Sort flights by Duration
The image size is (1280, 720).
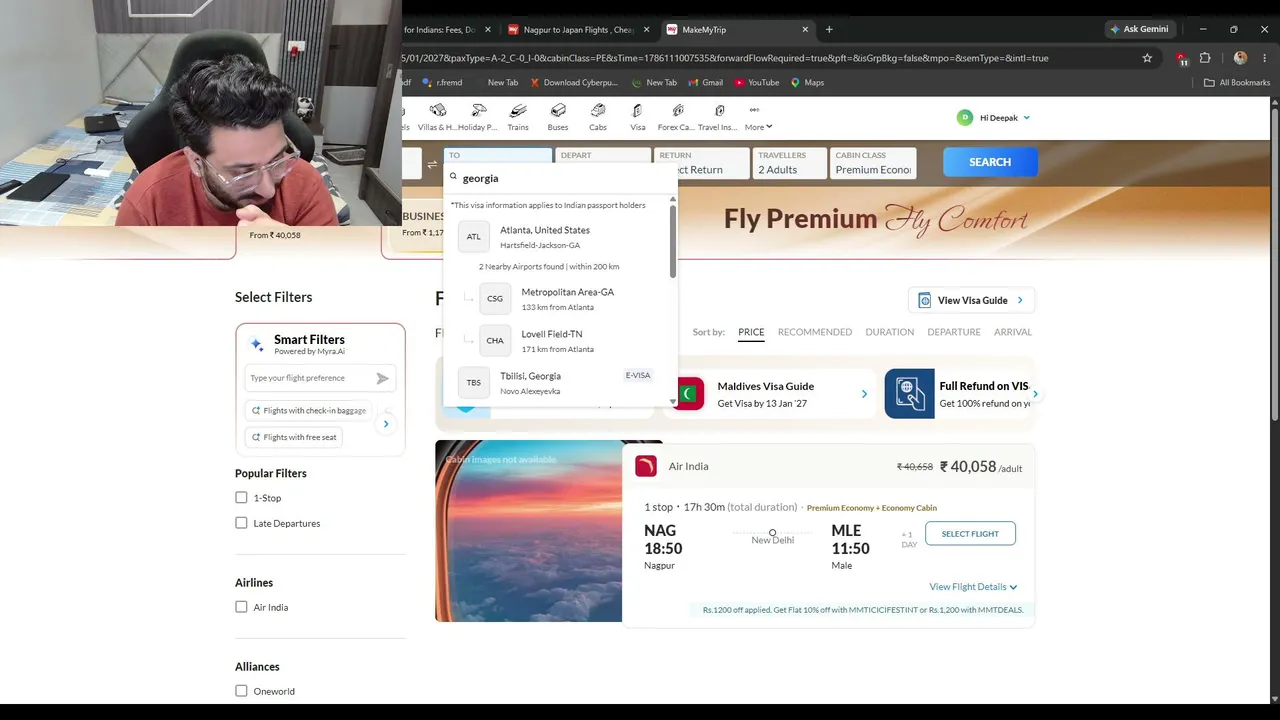coord(889,332)
